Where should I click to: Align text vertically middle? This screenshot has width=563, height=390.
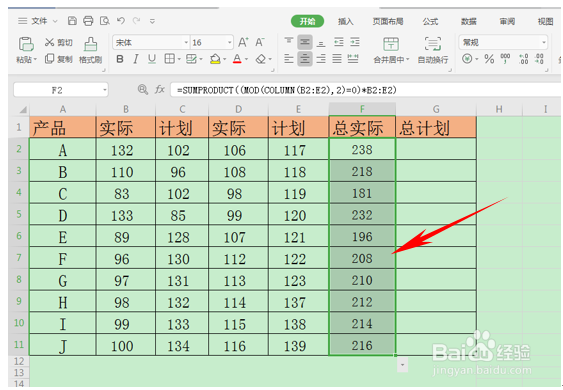point(305,42)
